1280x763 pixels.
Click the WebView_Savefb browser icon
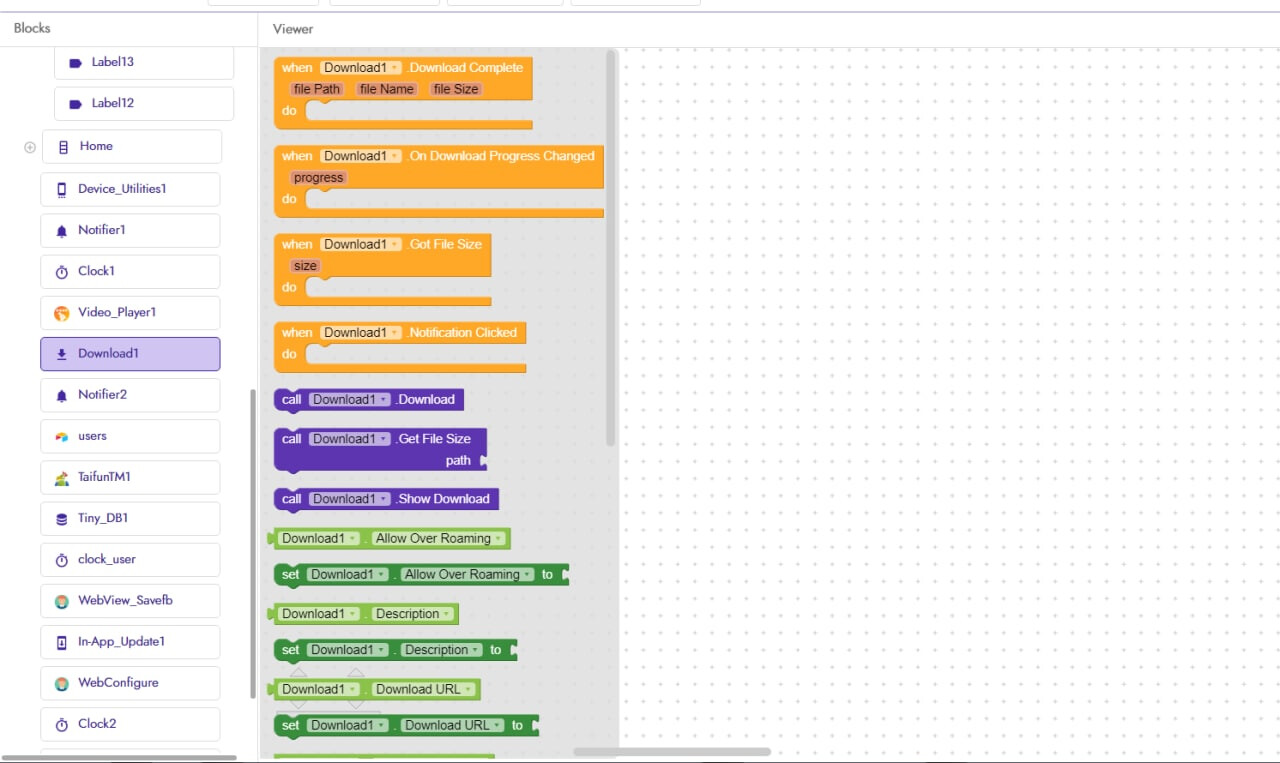(x=62, y=601)
